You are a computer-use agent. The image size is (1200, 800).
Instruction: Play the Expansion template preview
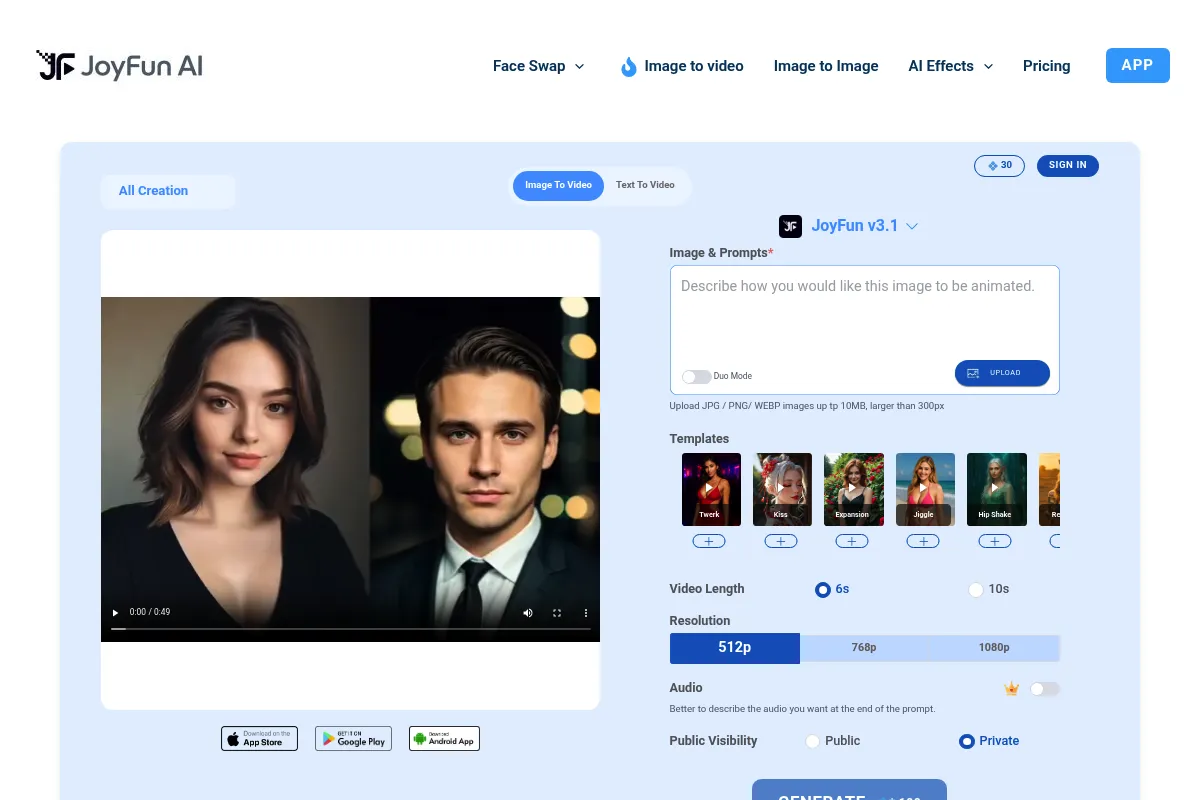854,489
